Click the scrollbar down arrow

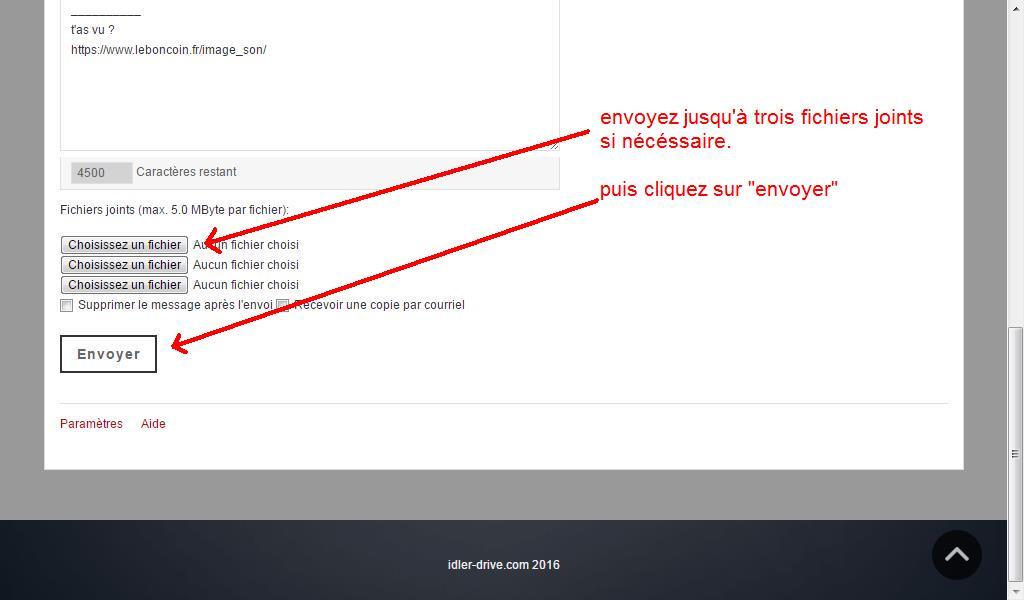tap(1015, 592)
